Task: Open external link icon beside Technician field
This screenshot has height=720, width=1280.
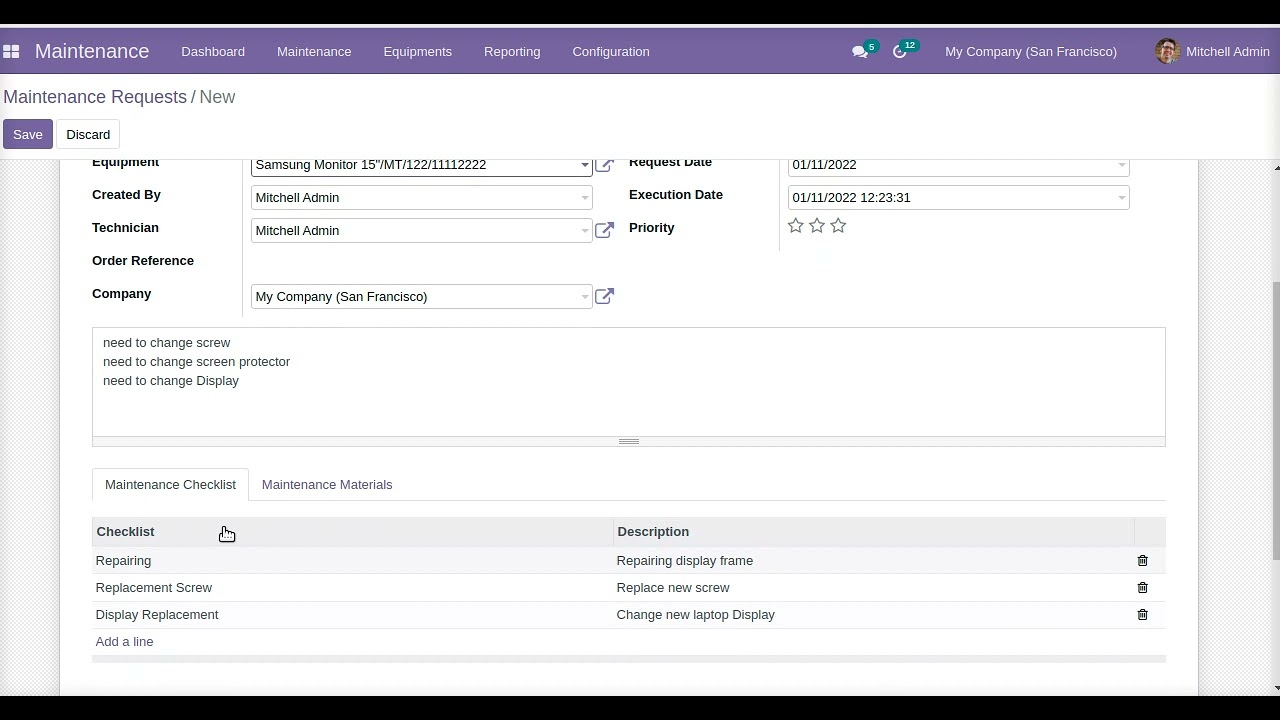Action: (x=604, y=230)
